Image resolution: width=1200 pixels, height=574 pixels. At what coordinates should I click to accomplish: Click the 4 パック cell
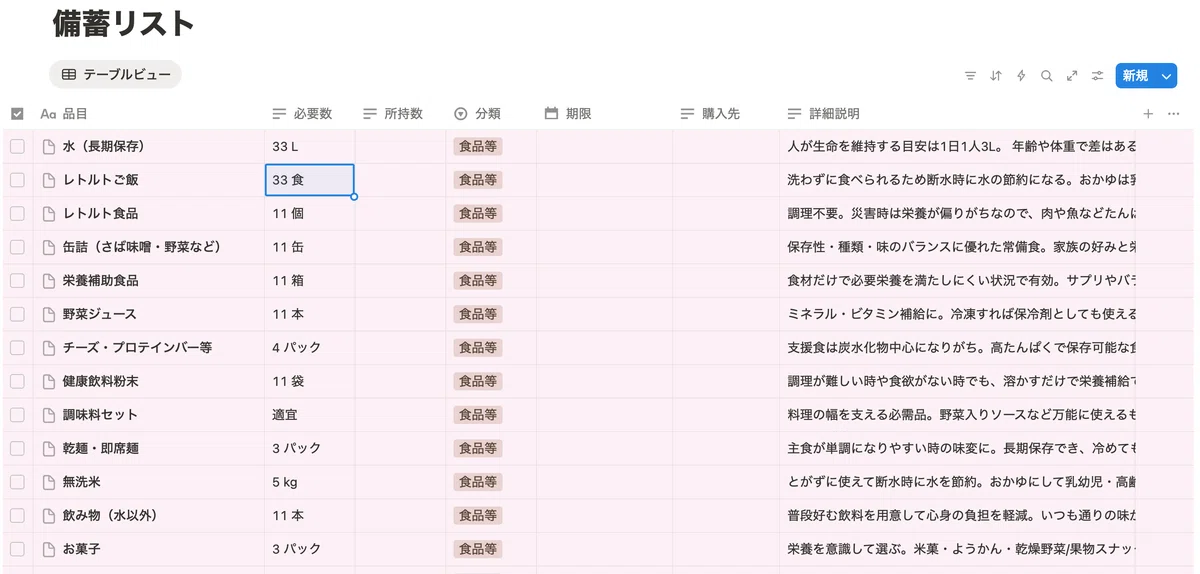[310, 347]
